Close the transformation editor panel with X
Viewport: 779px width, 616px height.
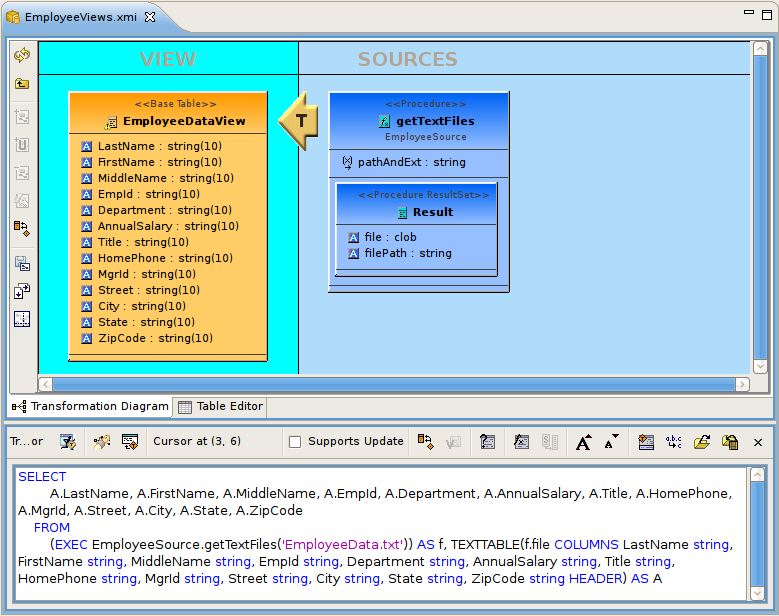click(x=758, y=442)
